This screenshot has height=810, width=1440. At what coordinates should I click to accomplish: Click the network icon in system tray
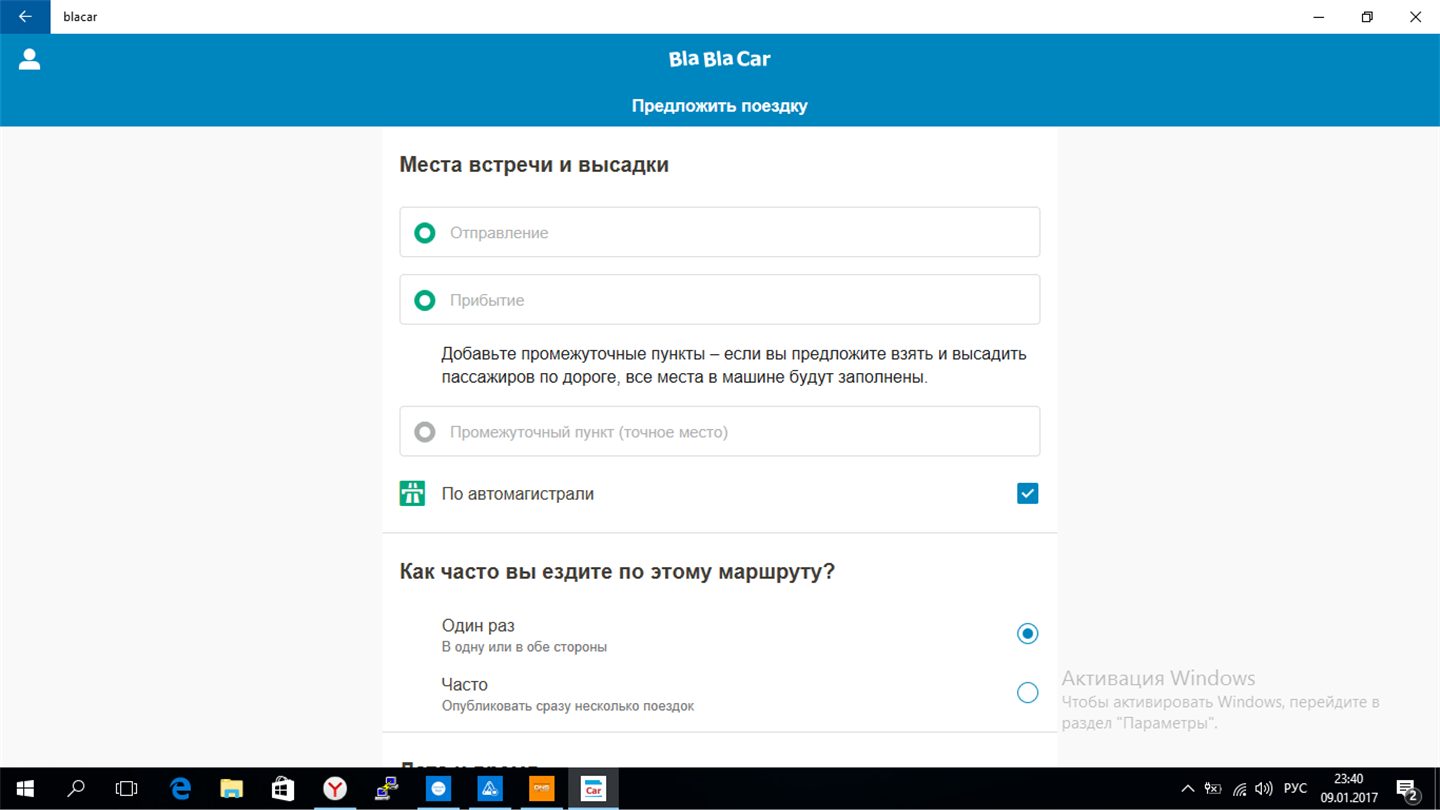(1239, 789)
